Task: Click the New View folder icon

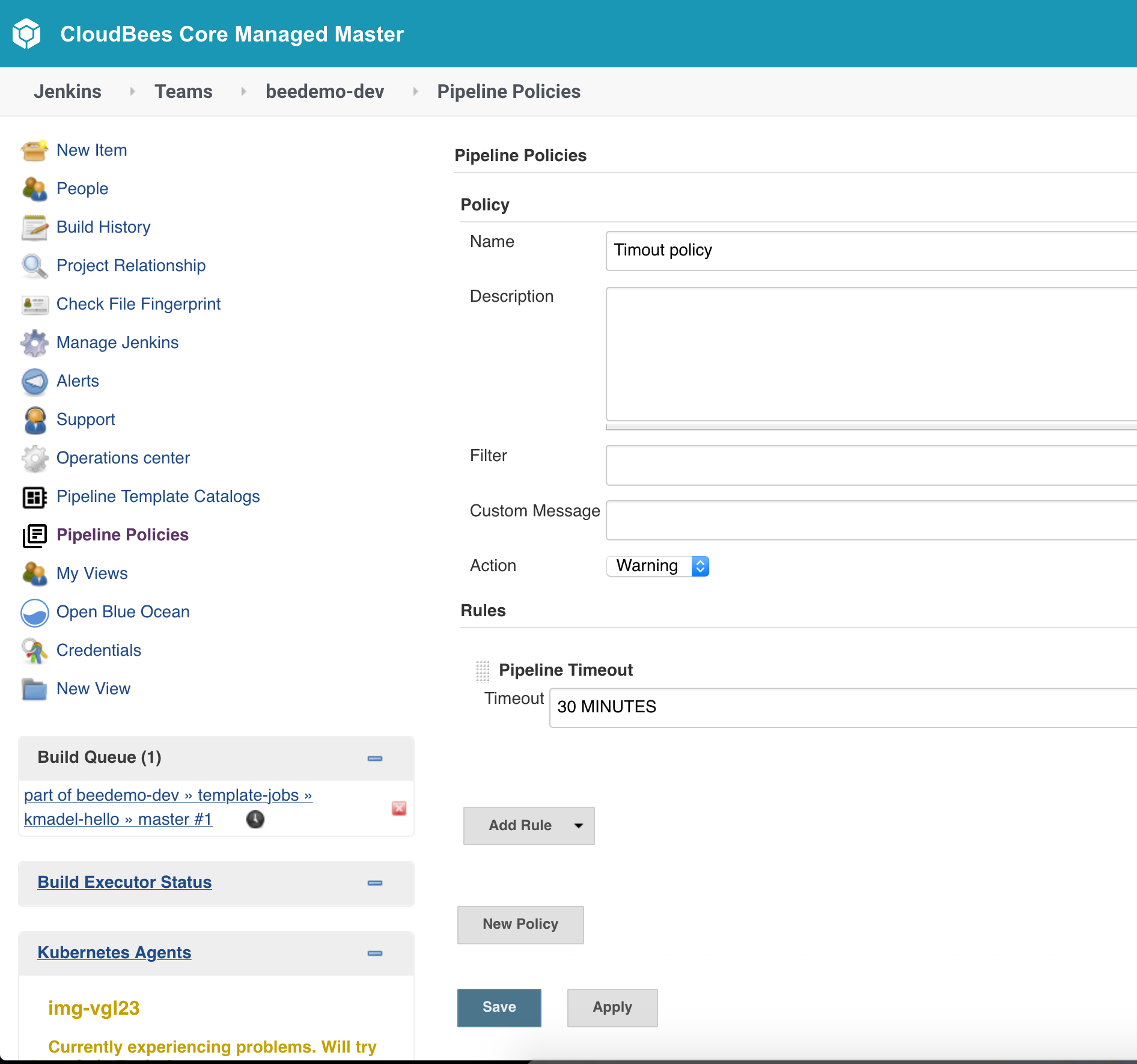Action: point(34,689)
